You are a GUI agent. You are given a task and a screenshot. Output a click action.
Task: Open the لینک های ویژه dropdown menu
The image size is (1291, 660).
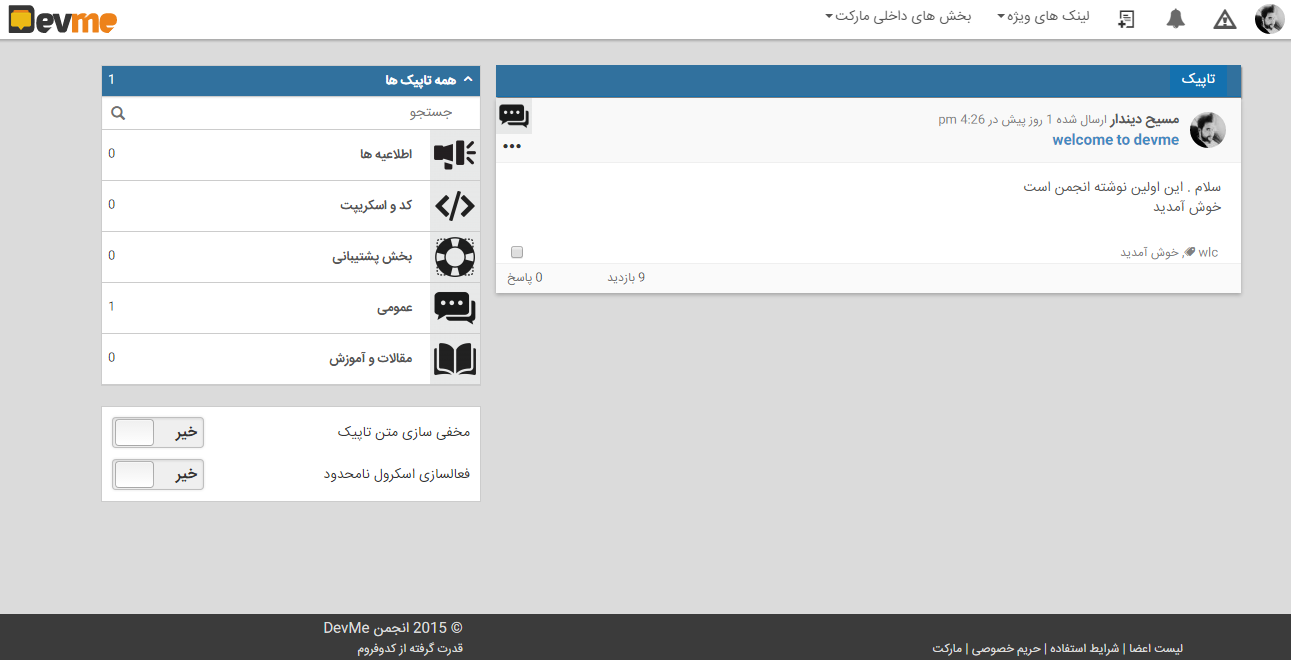tap(1043, 17)
